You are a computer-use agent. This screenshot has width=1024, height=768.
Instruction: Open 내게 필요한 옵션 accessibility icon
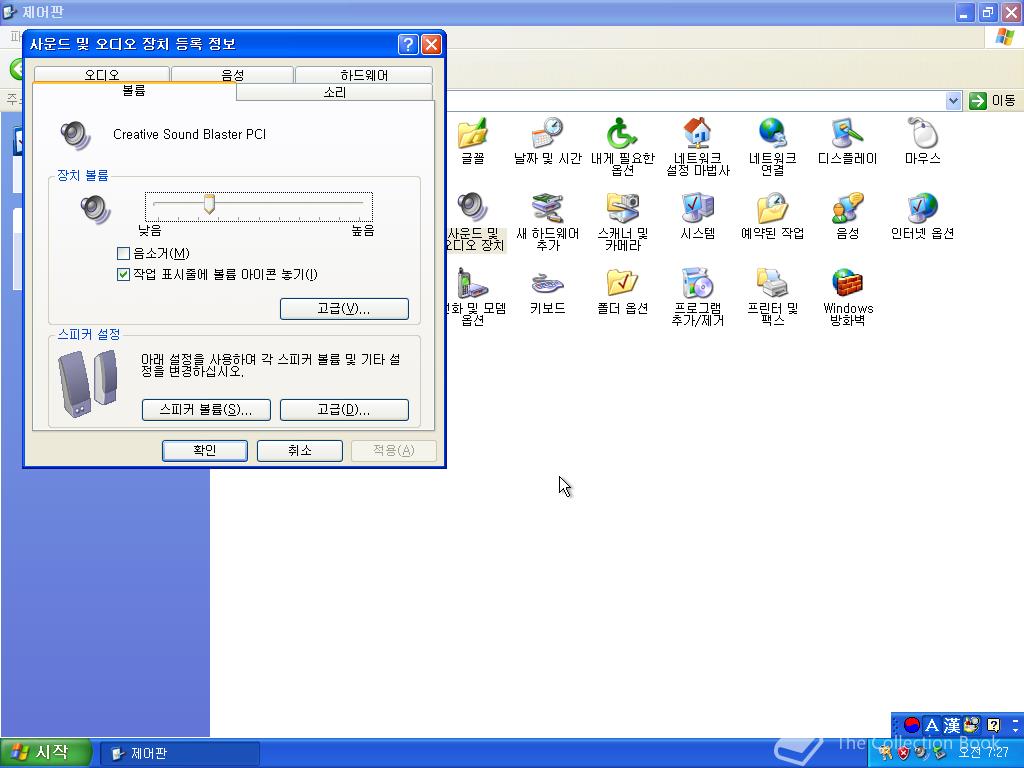coord(622,146)
